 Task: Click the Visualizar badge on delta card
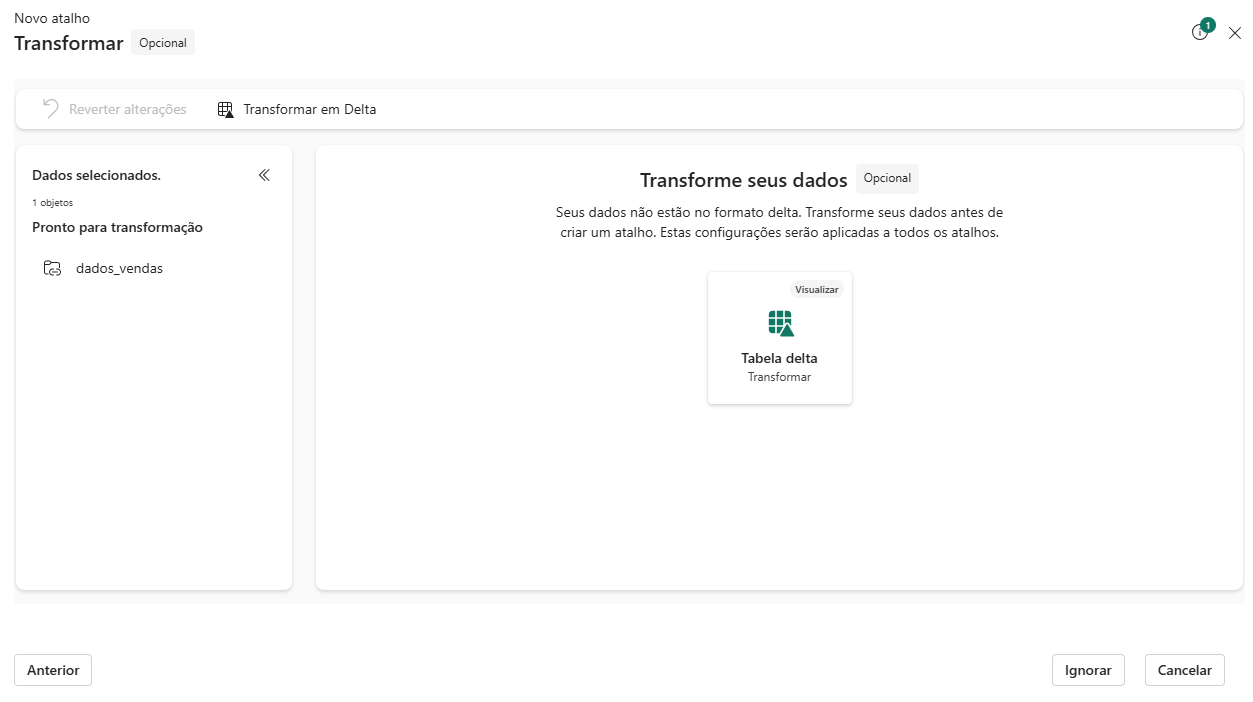tap(817, 289)
